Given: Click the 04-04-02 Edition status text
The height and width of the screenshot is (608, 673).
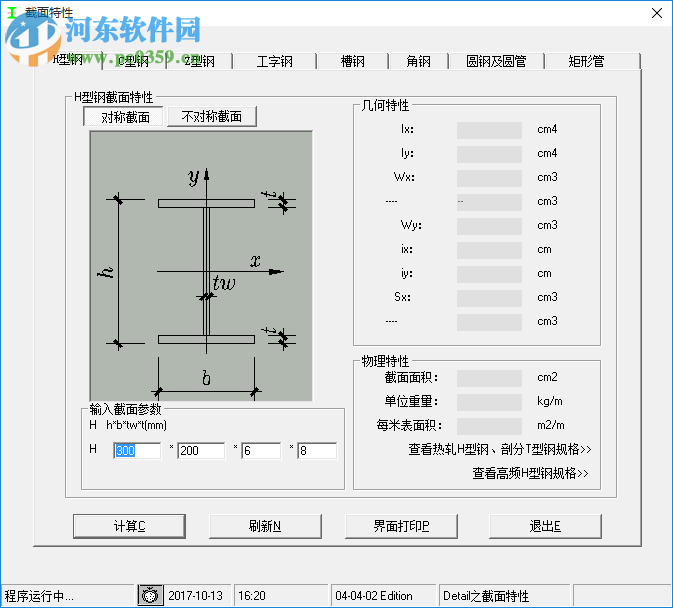Looking at the screenshot, I should (373, 596).
